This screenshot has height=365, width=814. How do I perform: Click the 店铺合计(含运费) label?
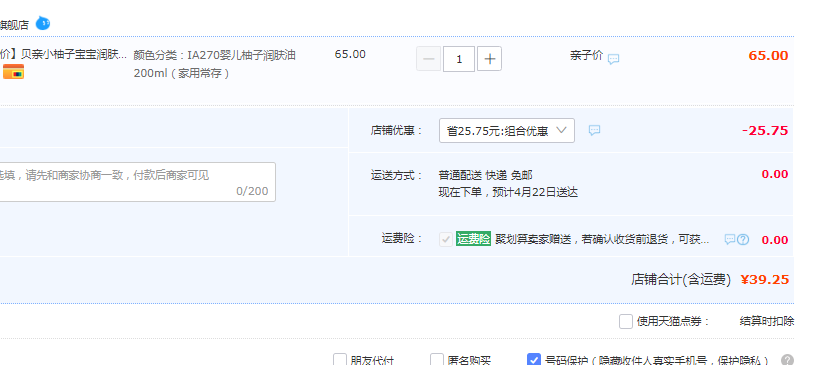[x=681, y=280]
